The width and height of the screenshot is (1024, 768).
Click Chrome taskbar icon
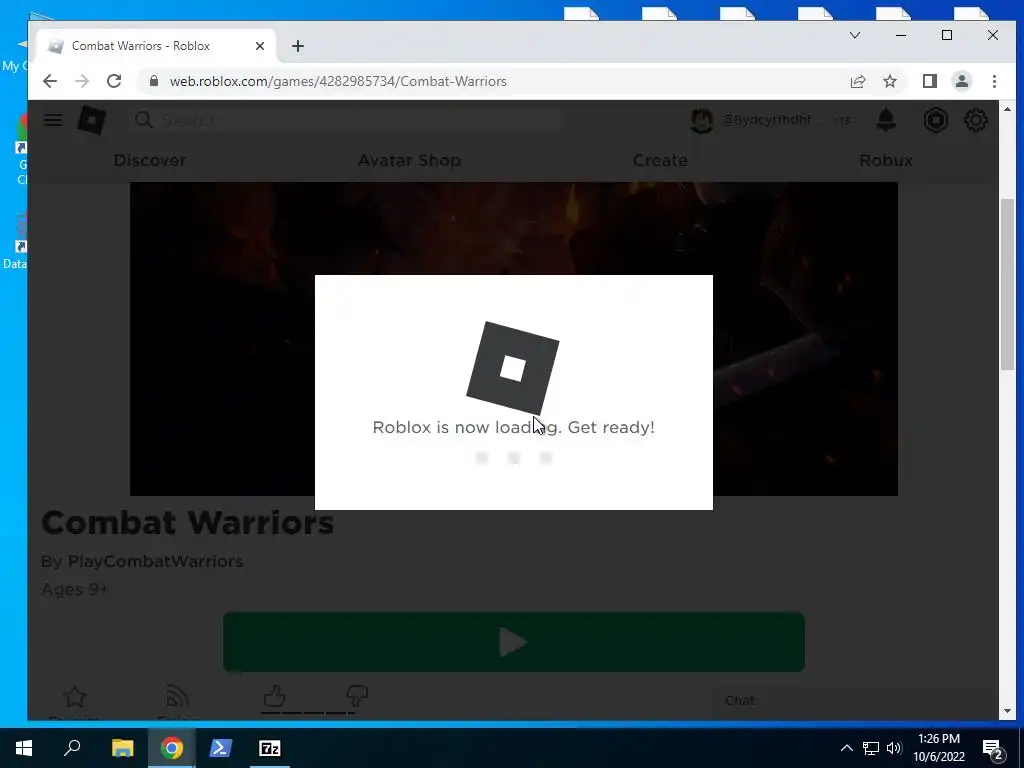[x=172, y=748]
